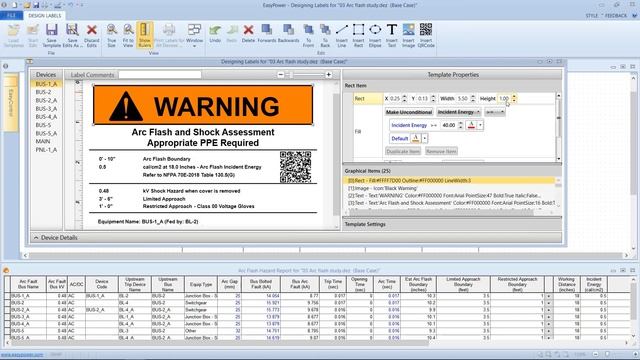The width and height of the screenshot is (640, 360).
Task: Click the X position field showing 0.25
Action: pyautogui.click(x=395, y=99)
